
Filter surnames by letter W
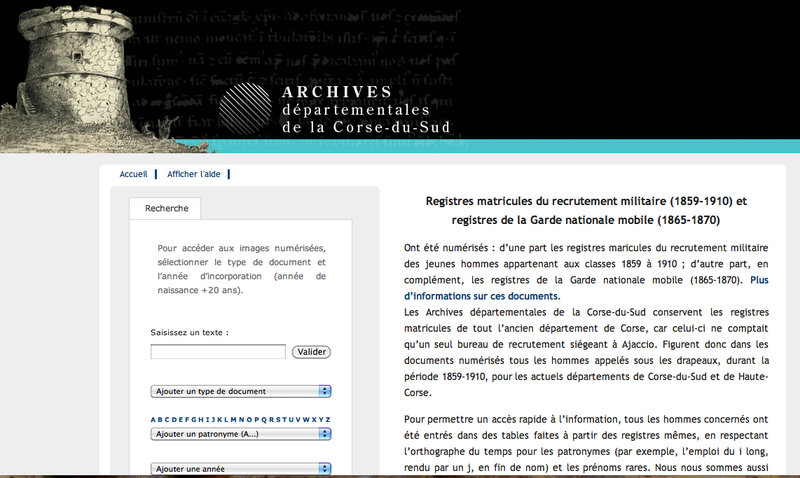(306, 419)
